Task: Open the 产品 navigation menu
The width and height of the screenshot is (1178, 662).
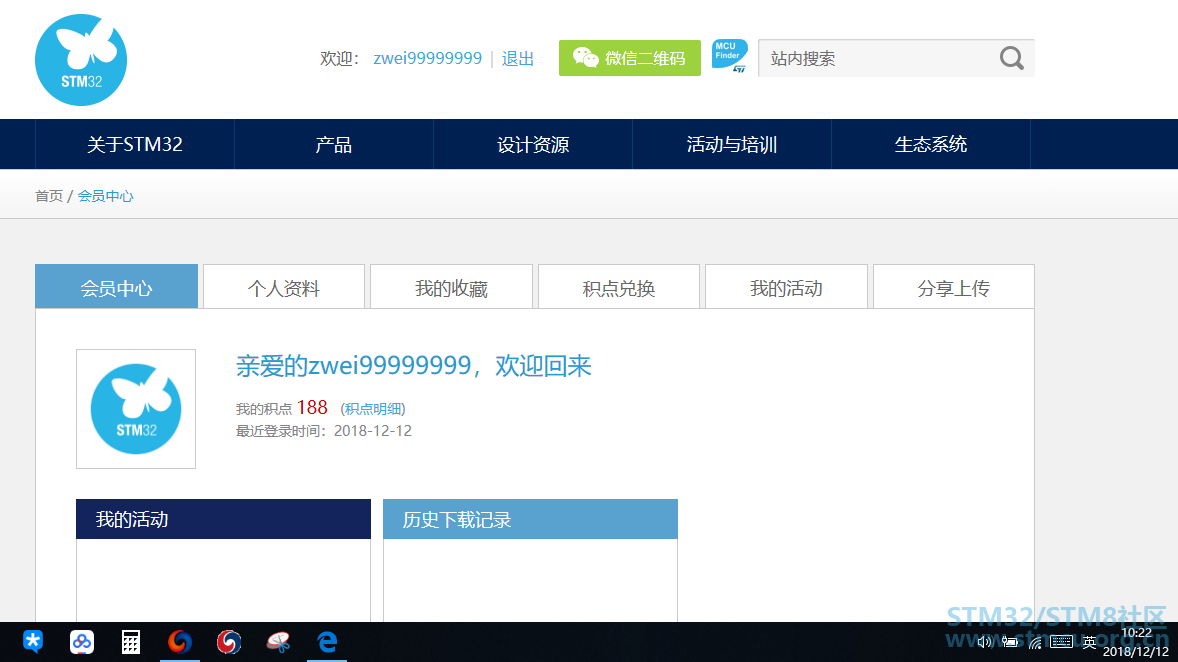Action: click(334, 144)
